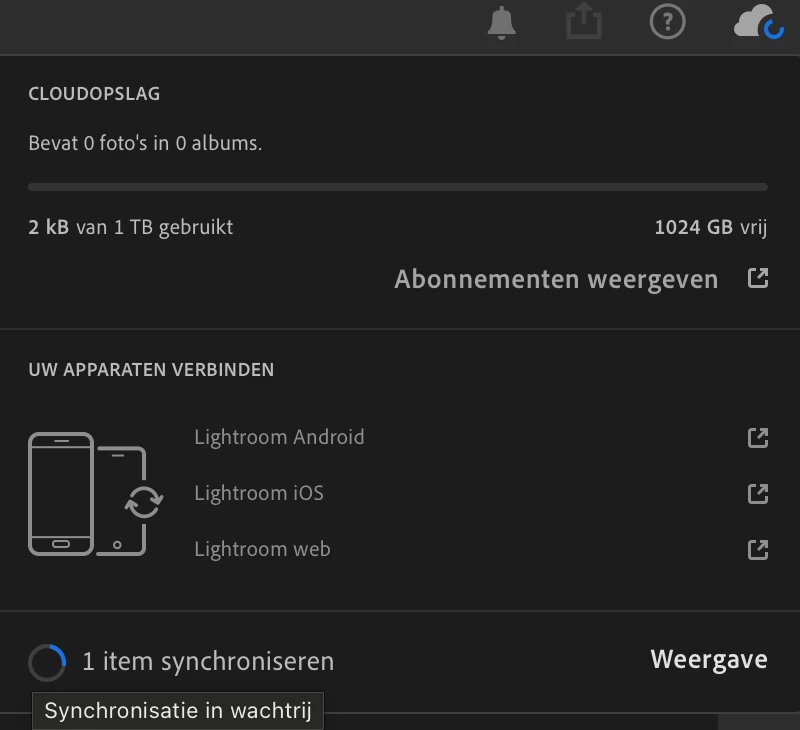Toggle the cloud sync status icon
This screenshot has width=800, height=730.
[758, 22]
